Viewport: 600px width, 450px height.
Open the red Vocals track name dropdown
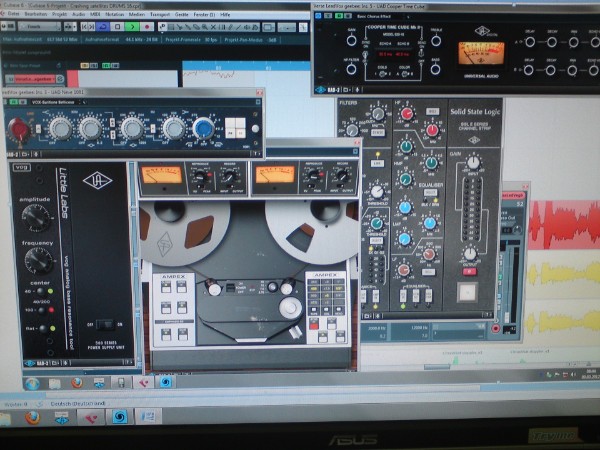(34, 79)
